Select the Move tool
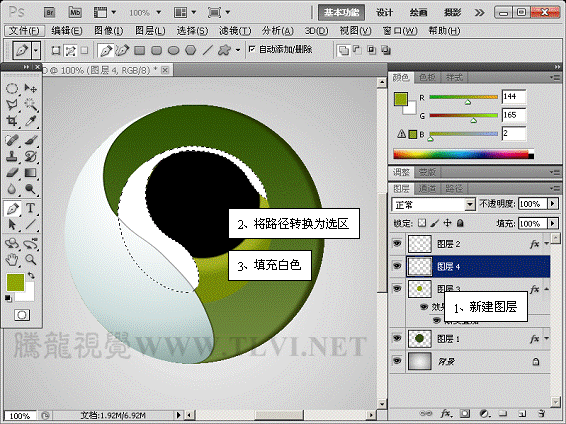 [31, 88]
